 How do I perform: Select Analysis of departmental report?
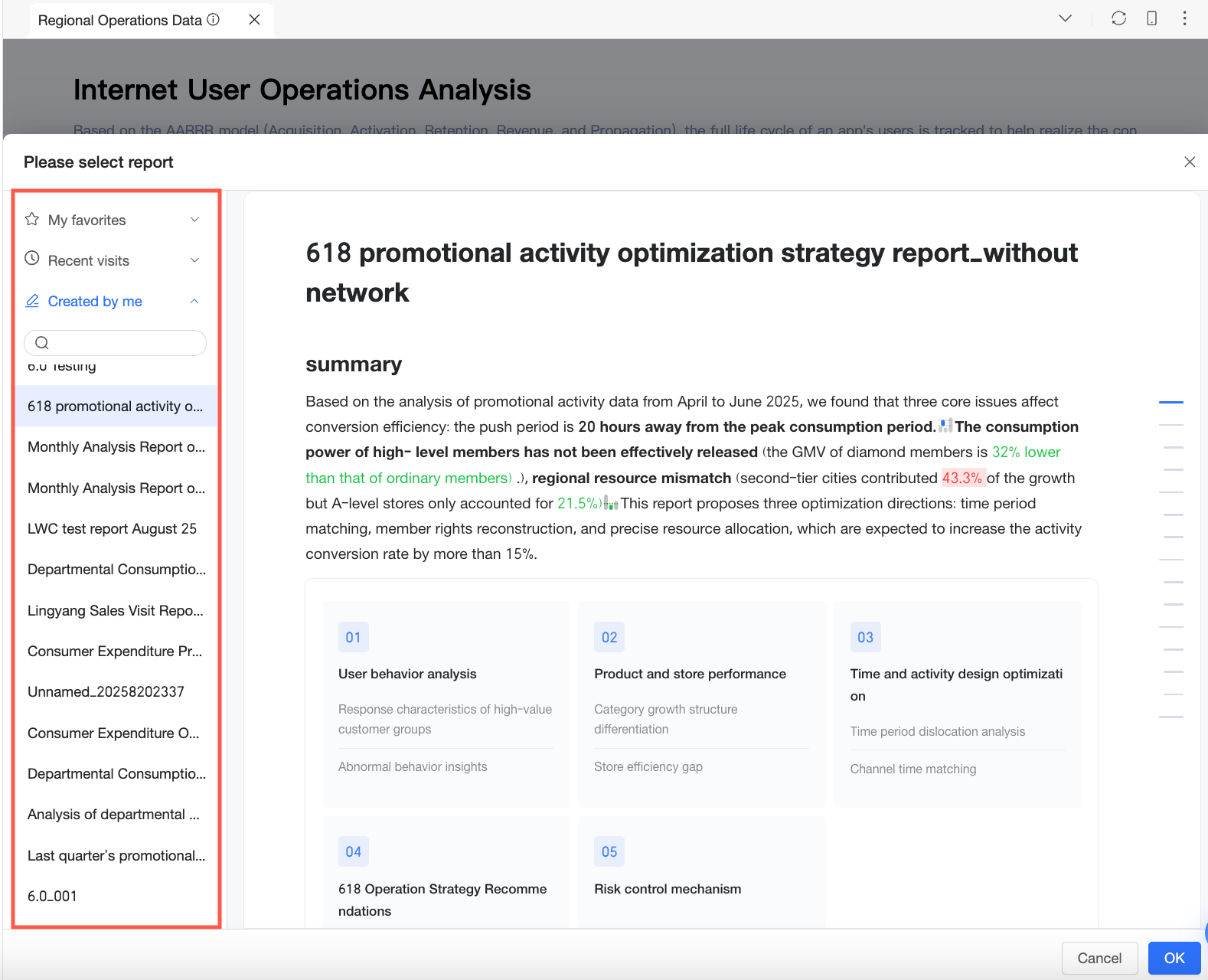point(116,814)
